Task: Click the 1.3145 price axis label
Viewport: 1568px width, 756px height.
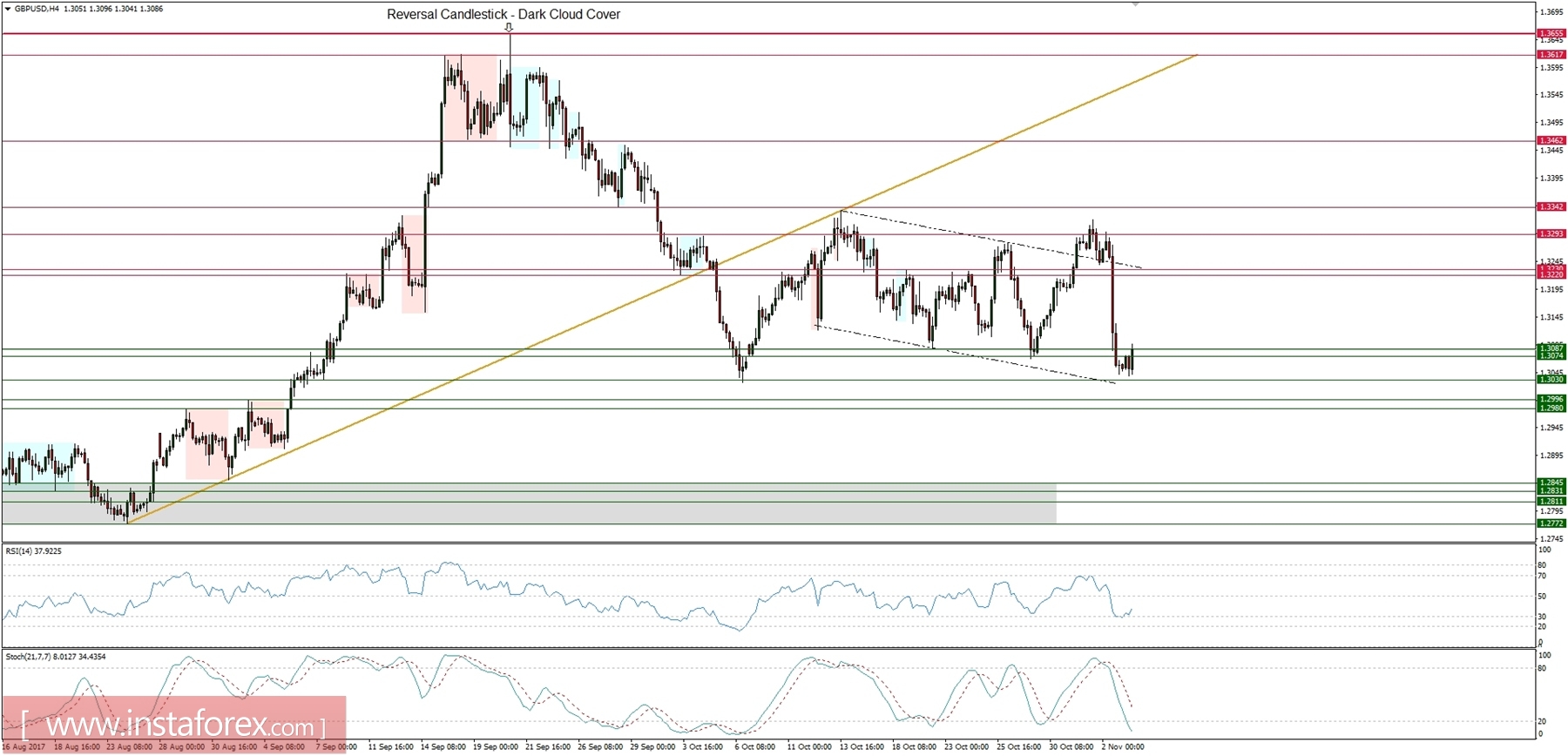Action: click(x=1551, y=317)
